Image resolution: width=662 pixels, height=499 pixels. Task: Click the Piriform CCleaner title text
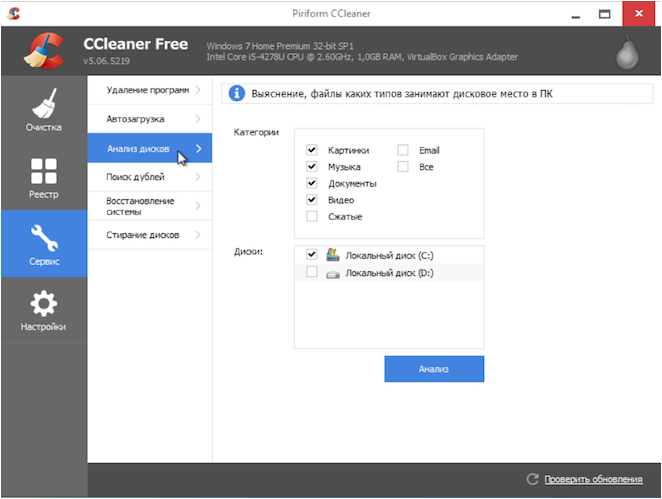[331, 14]
